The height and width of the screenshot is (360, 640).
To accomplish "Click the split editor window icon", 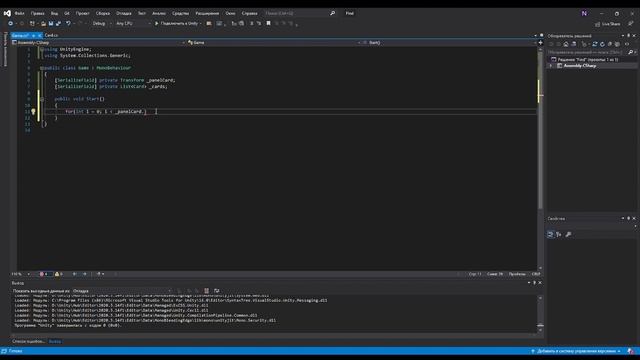I will [x=540, y=42].
